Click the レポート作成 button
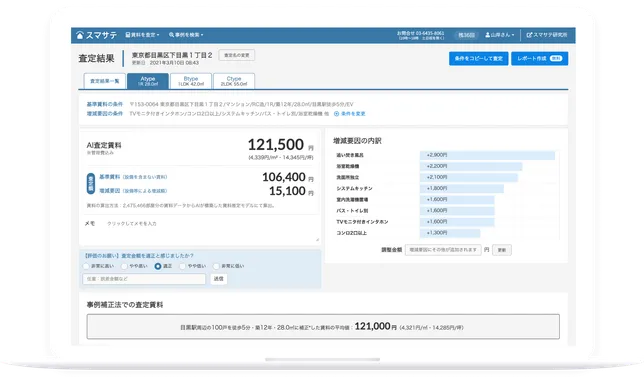 (540, 58)
